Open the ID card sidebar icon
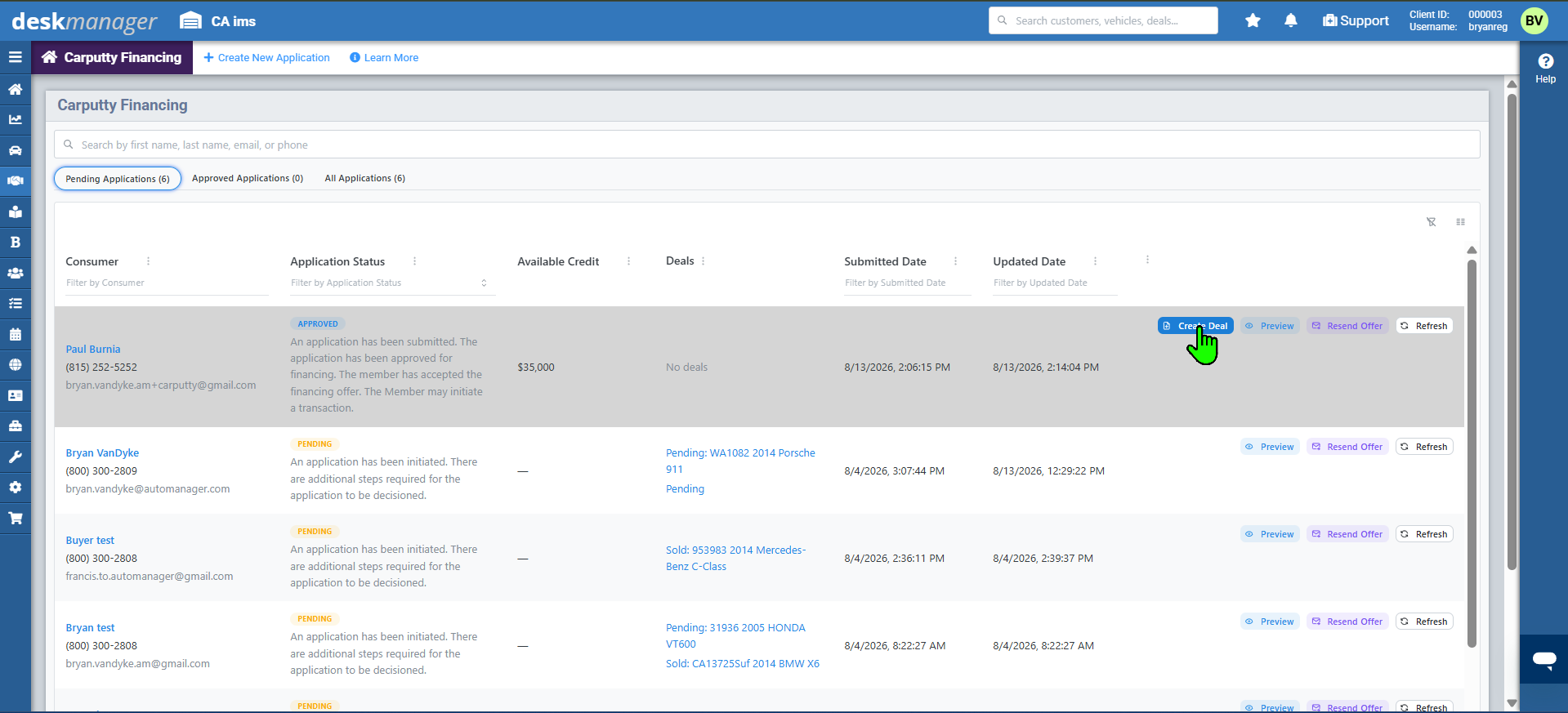Image resolution: width=1568 pixels, height=713 pixels. coord(15,395)
